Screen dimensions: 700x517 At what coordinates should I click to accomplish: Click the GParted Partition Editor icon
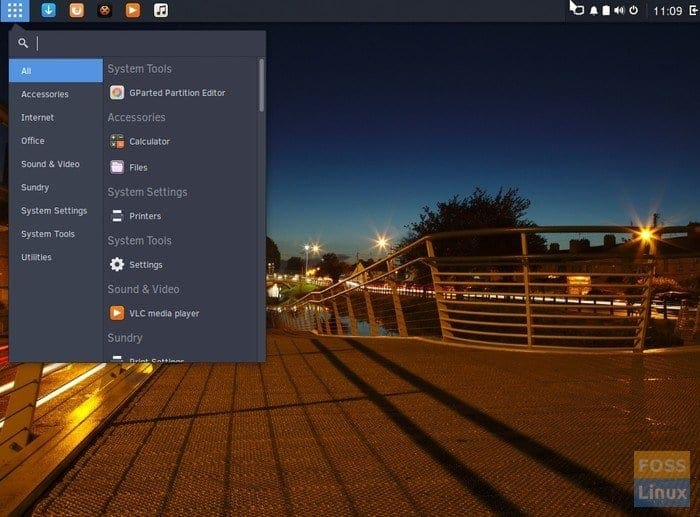coord(117,92)
